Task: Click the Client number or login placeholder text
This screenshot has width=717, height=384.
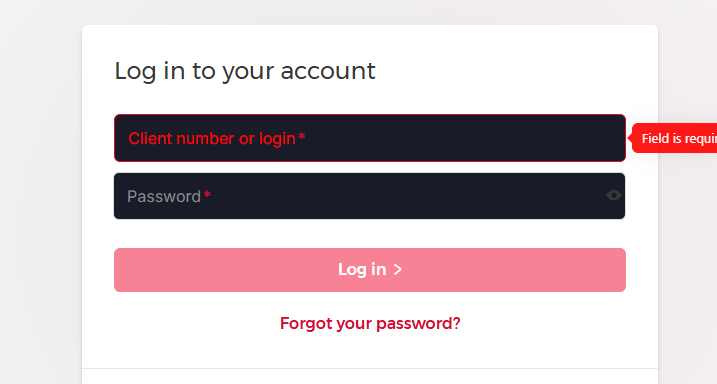Action: point(212,139)
